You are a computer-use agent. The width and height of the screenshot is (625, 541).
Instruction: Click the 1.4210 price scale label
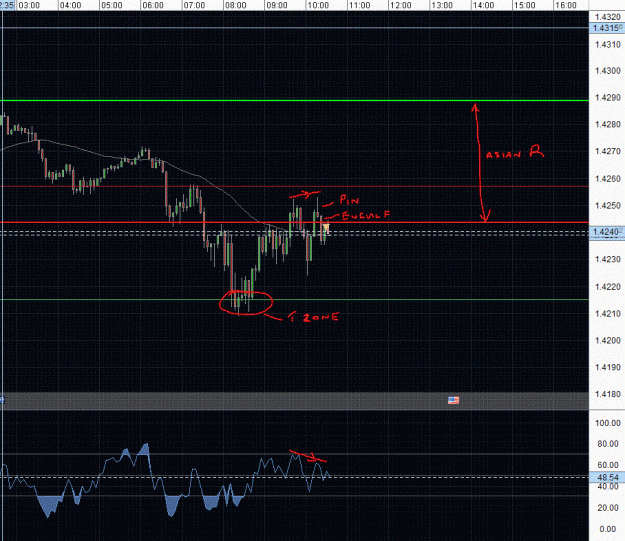608,314
